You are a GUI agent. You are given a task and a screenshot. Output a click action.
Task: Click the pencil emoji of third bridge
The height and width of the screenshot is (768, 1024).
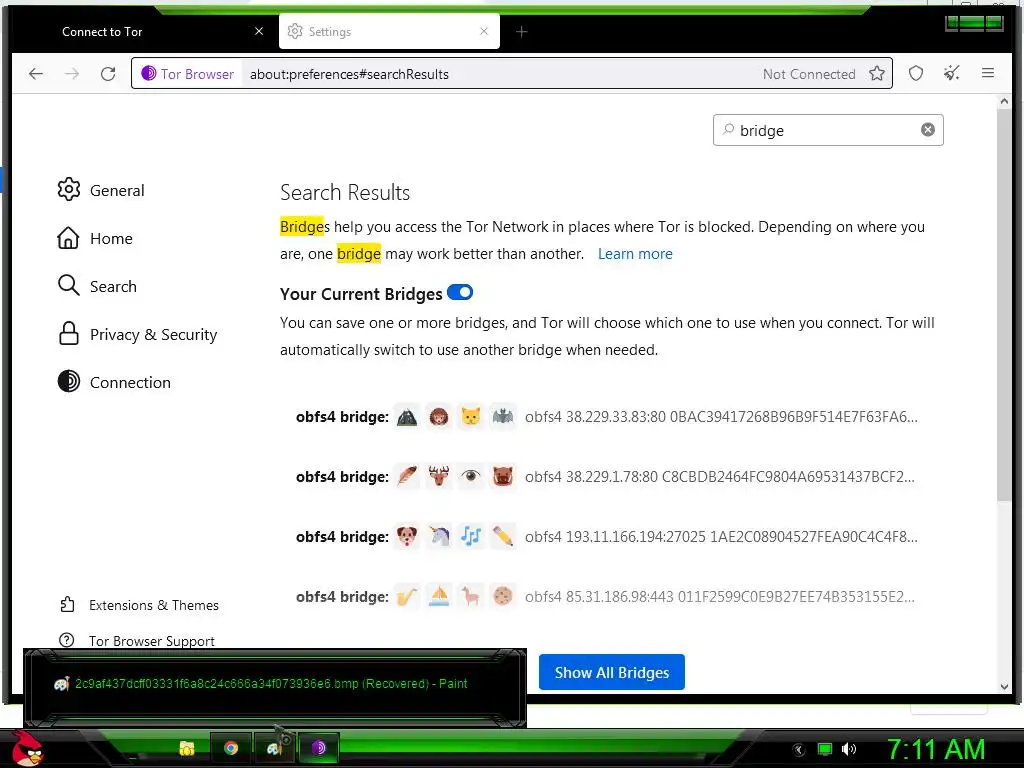click(502, 537)
